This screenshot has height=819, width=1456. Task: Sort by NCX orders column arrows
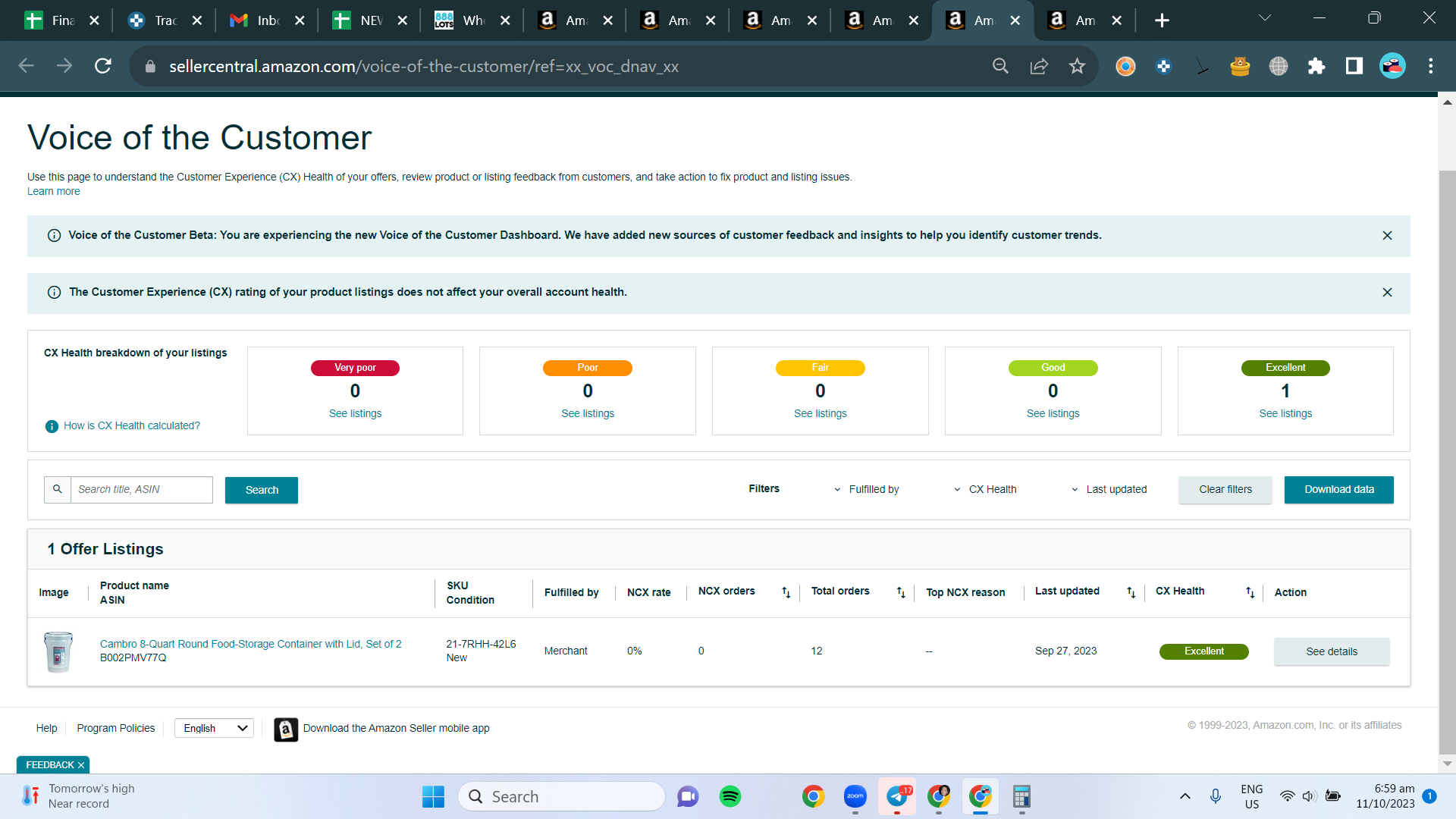click(x=786, y=592)
